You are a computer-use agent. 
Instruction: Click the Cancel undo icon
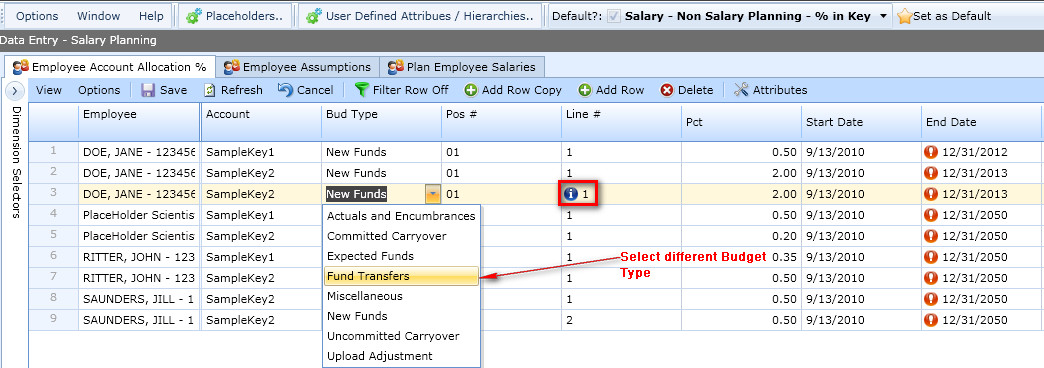coord(286,90)
